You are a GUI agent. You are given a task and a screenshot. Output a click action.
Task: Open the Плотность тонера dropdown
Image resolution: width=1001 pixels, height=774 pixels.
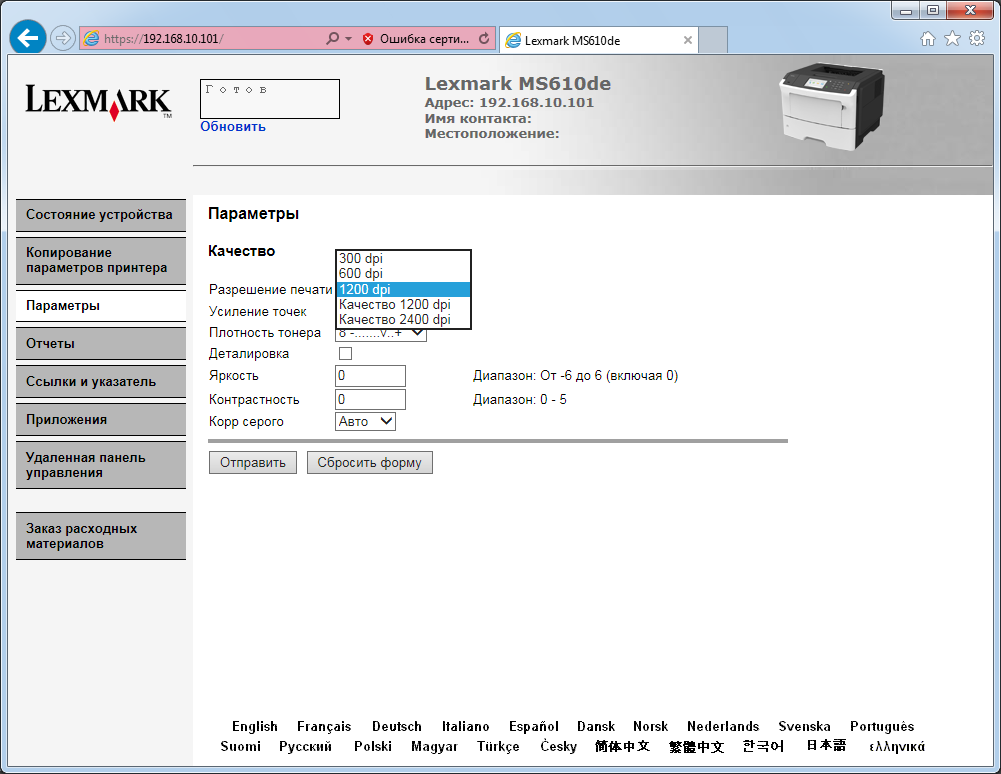(380, 334)
